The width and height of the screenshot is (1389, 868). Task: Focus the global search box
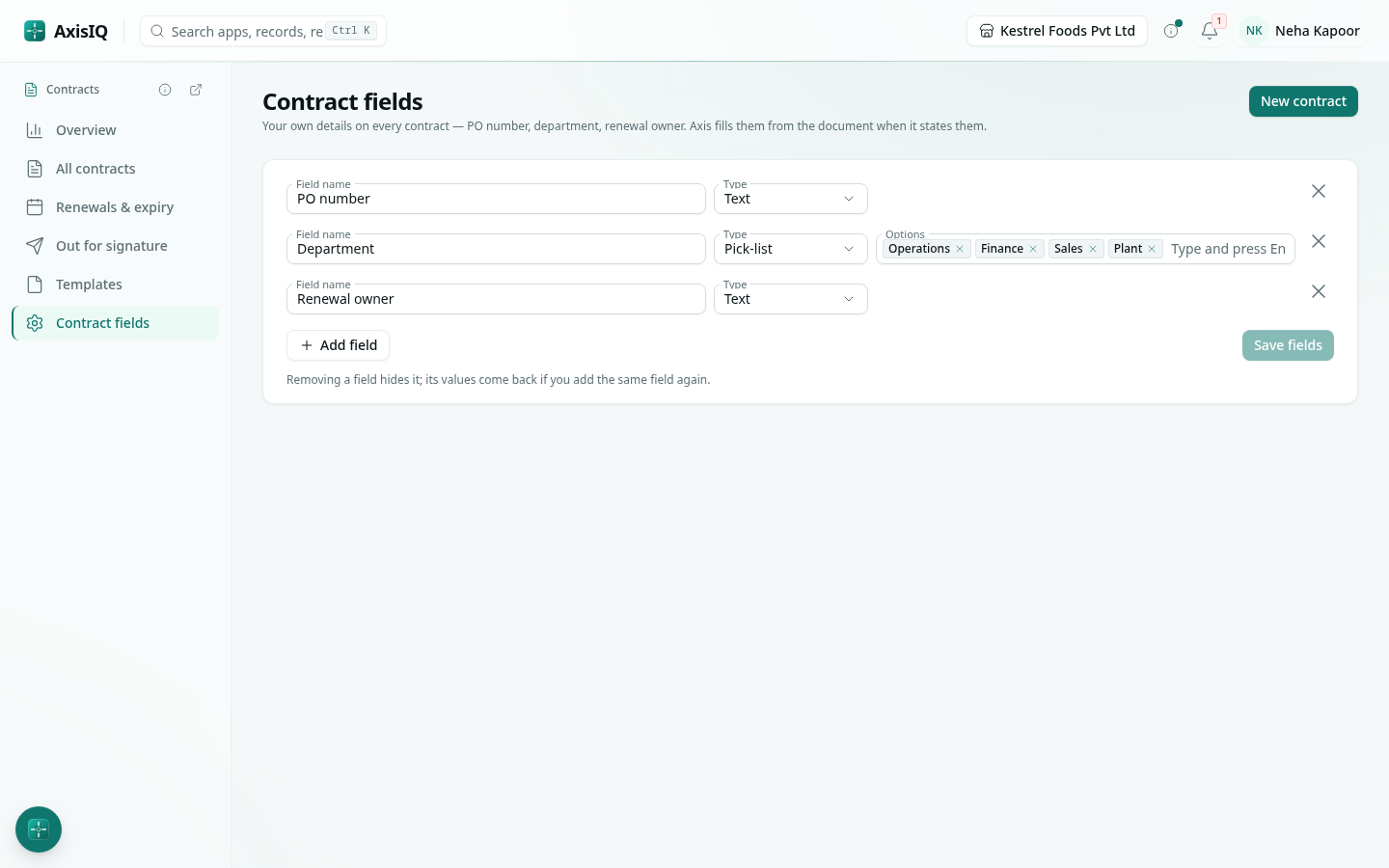pos(263,31)
